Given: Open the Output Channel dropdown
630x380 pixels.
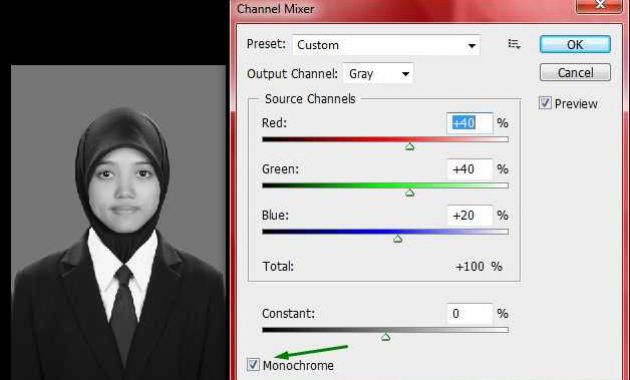Looking at the screenshot, I should click(x=378, y=74).
